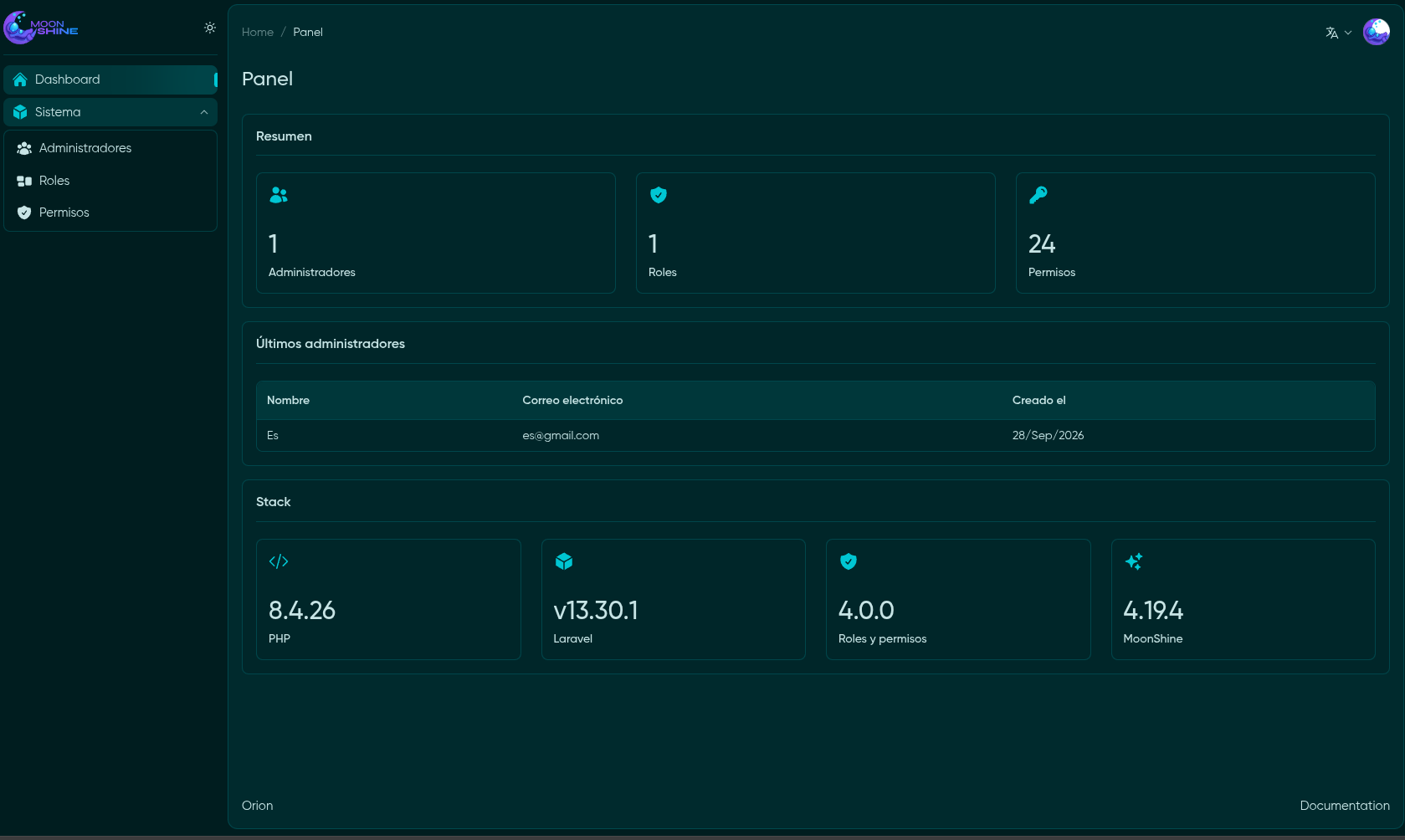Click the es@gmail.com email cell
The height and width of the screenshot is (840, 1405).
(561, 435)
